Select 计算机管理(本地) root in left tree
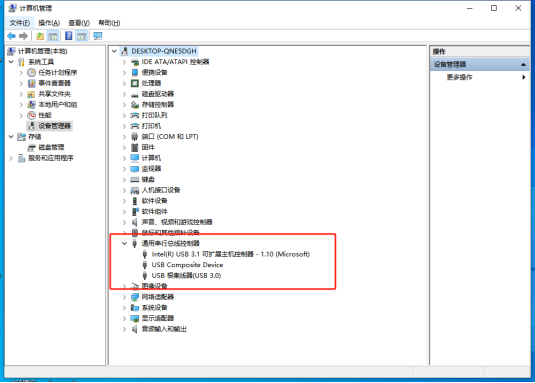This screenshot has width=535, height=383. click(x=42, y=51)
